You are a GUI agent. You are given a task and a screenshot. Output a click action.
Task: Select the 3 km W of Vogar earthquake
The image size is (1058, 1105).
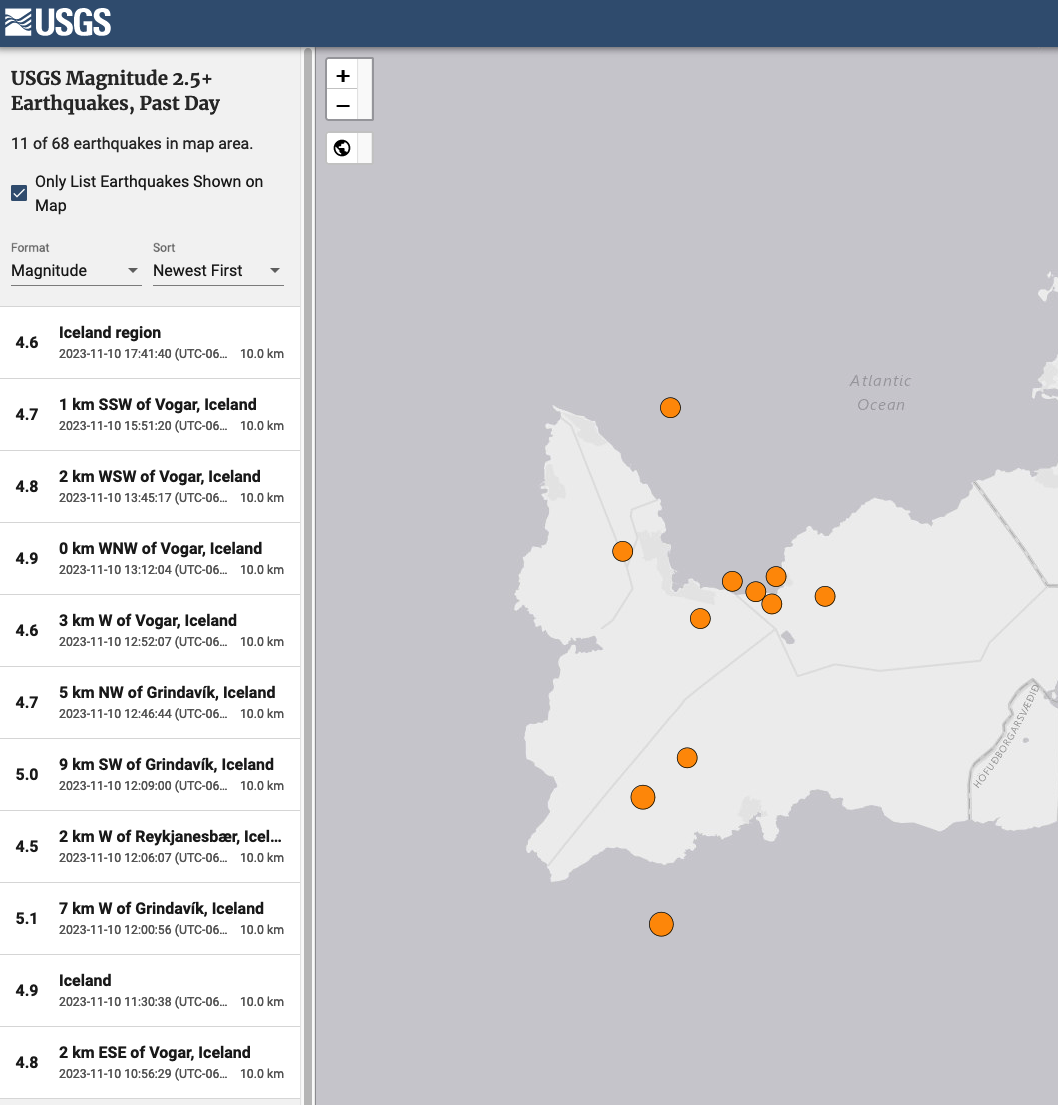[x=150, y=630]
